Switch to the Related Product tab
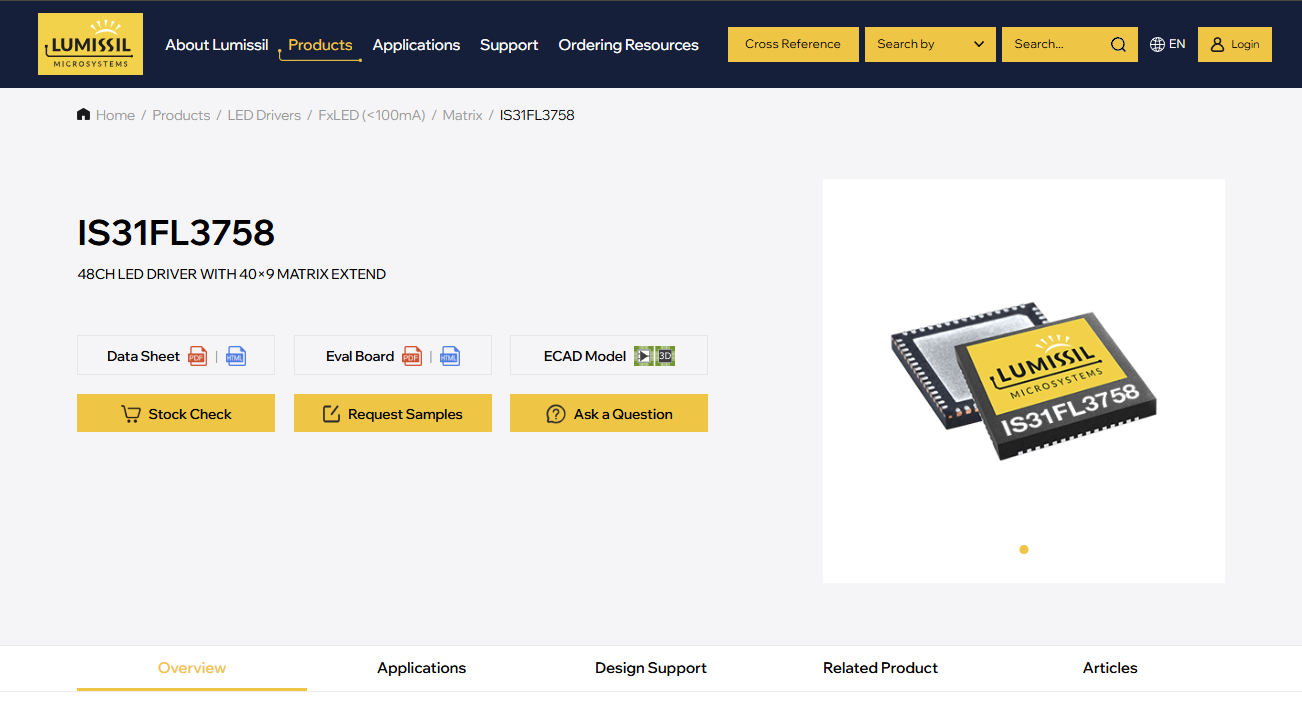 tap(880, 668)
